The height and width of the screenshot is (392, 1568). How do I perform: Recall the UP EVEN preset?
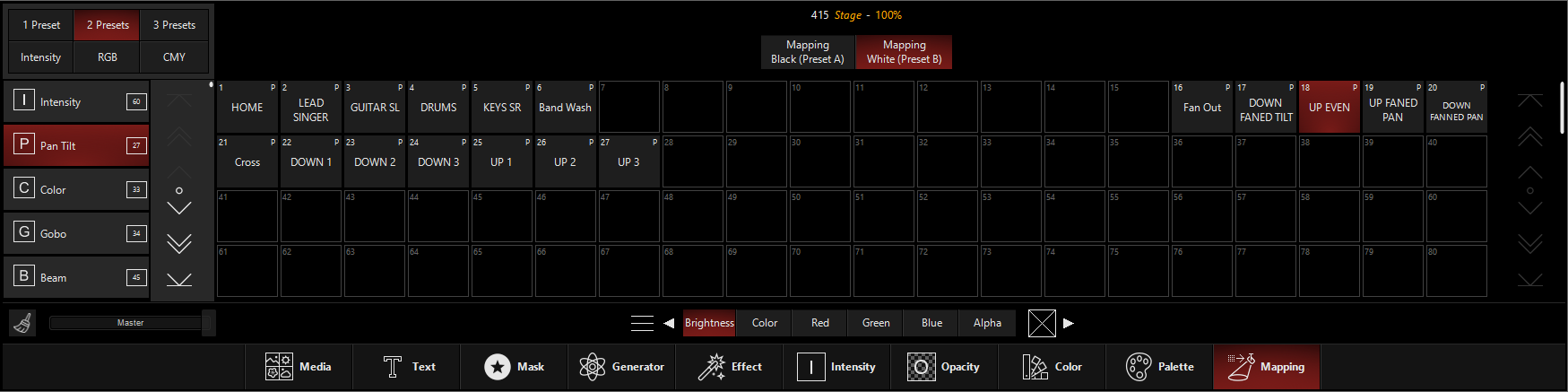(1330, 107)
